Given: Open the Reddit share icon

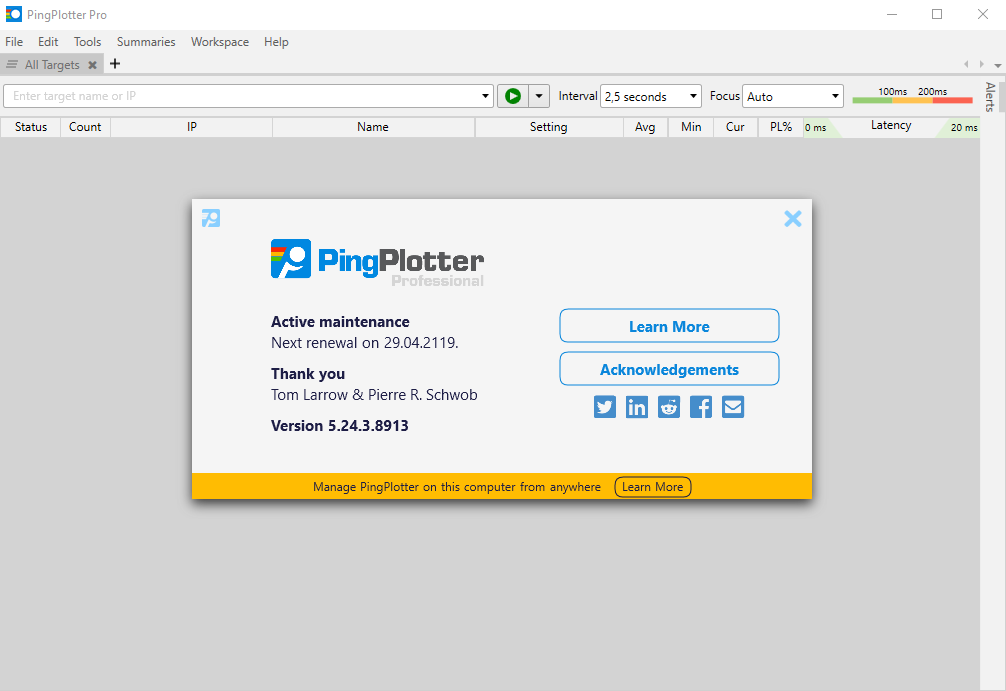Looking at the screenshot, I should click(669, 407).
